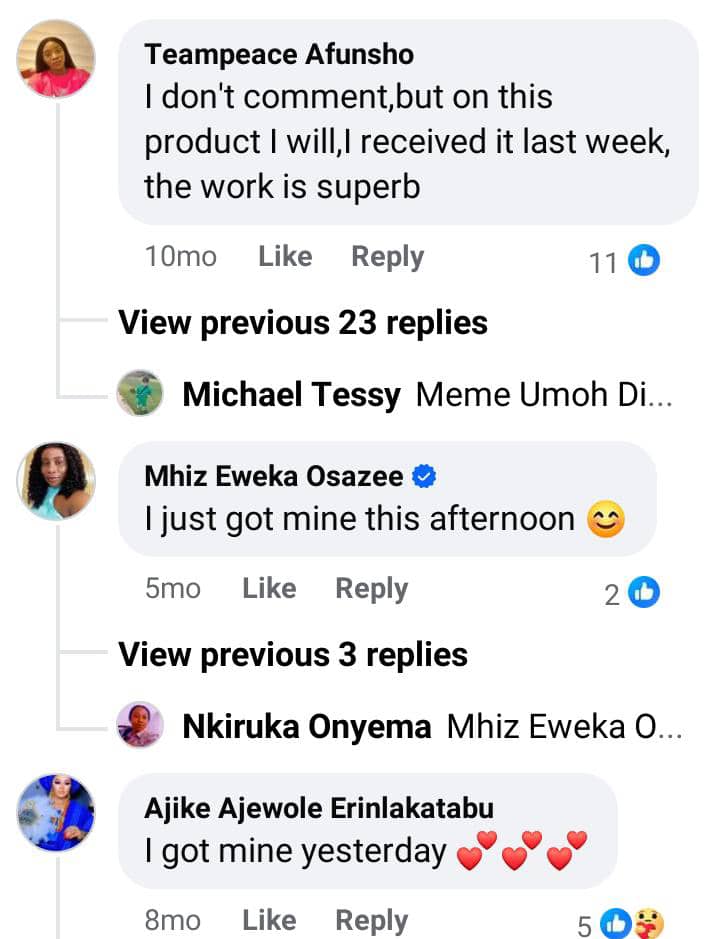This screenshot has height=939, width=720.
Task: Open Michael Tessy's small avatar
Action: 140,393
